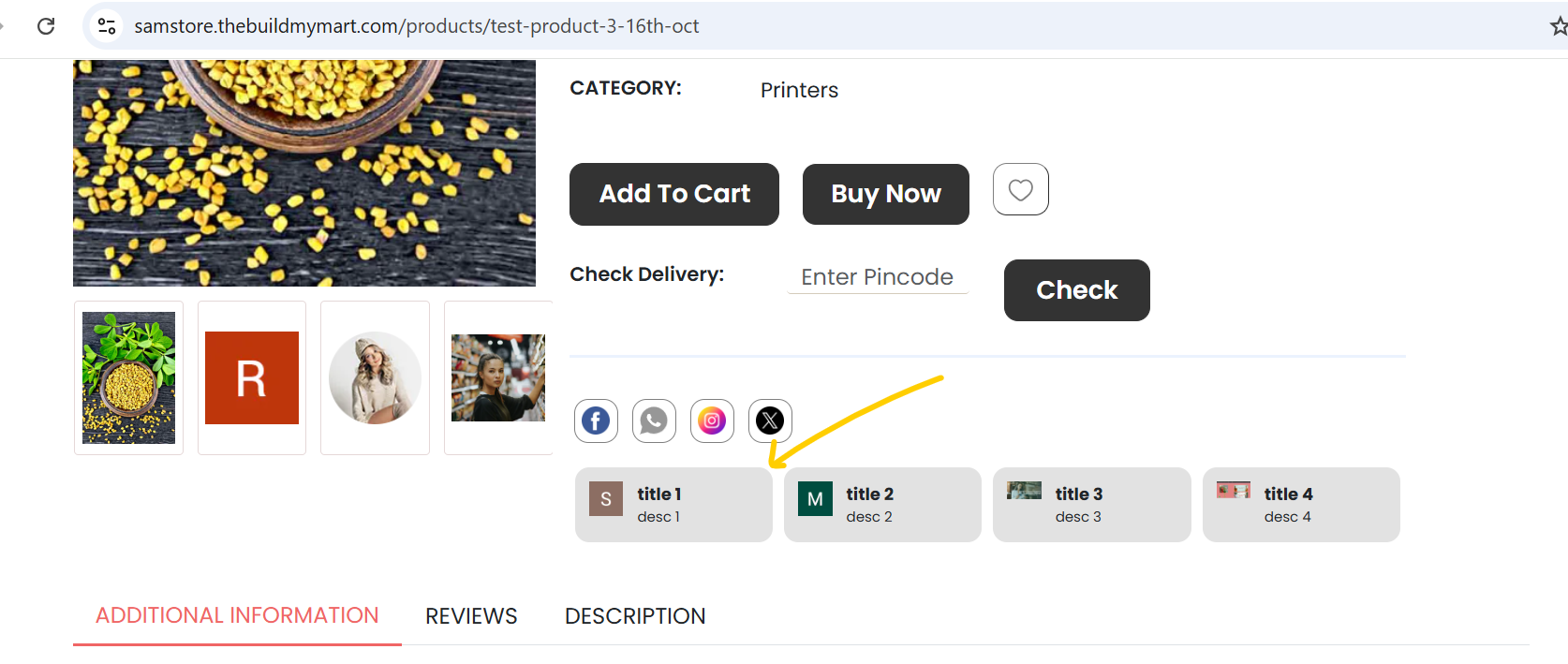Image resolution: width=1568 pixels, height=664 pixels.
Task: Select the fenugreek seeds thumbnail
Action: pos(129,377)
